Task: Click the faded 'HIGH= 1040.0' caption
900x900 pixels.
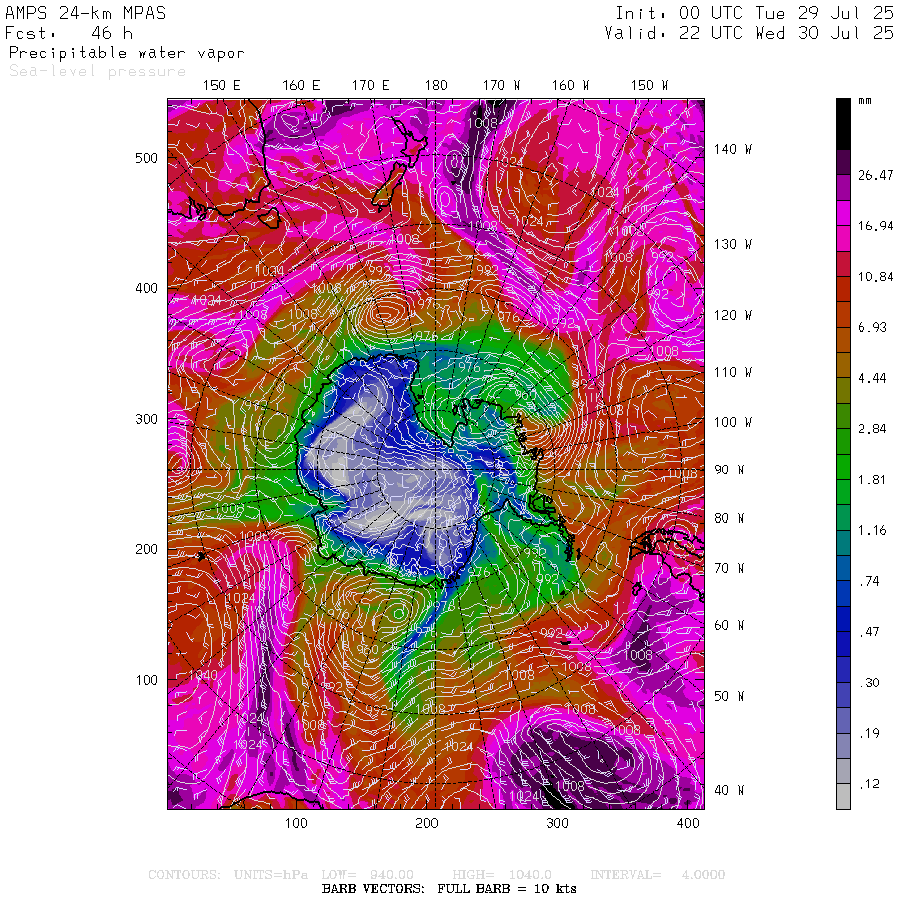Action: (x=502, y=875)
